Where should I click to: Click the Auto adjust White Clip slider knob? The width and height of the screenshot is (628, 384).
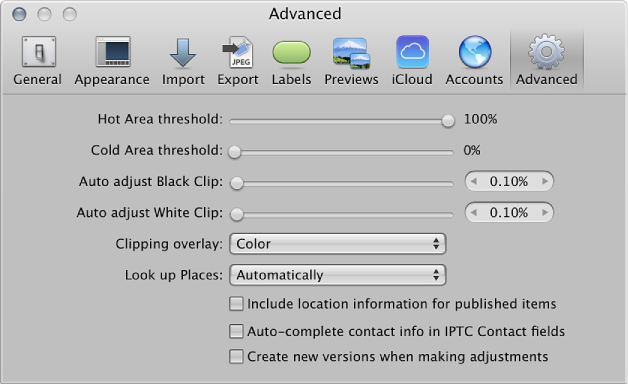[237, 214]
